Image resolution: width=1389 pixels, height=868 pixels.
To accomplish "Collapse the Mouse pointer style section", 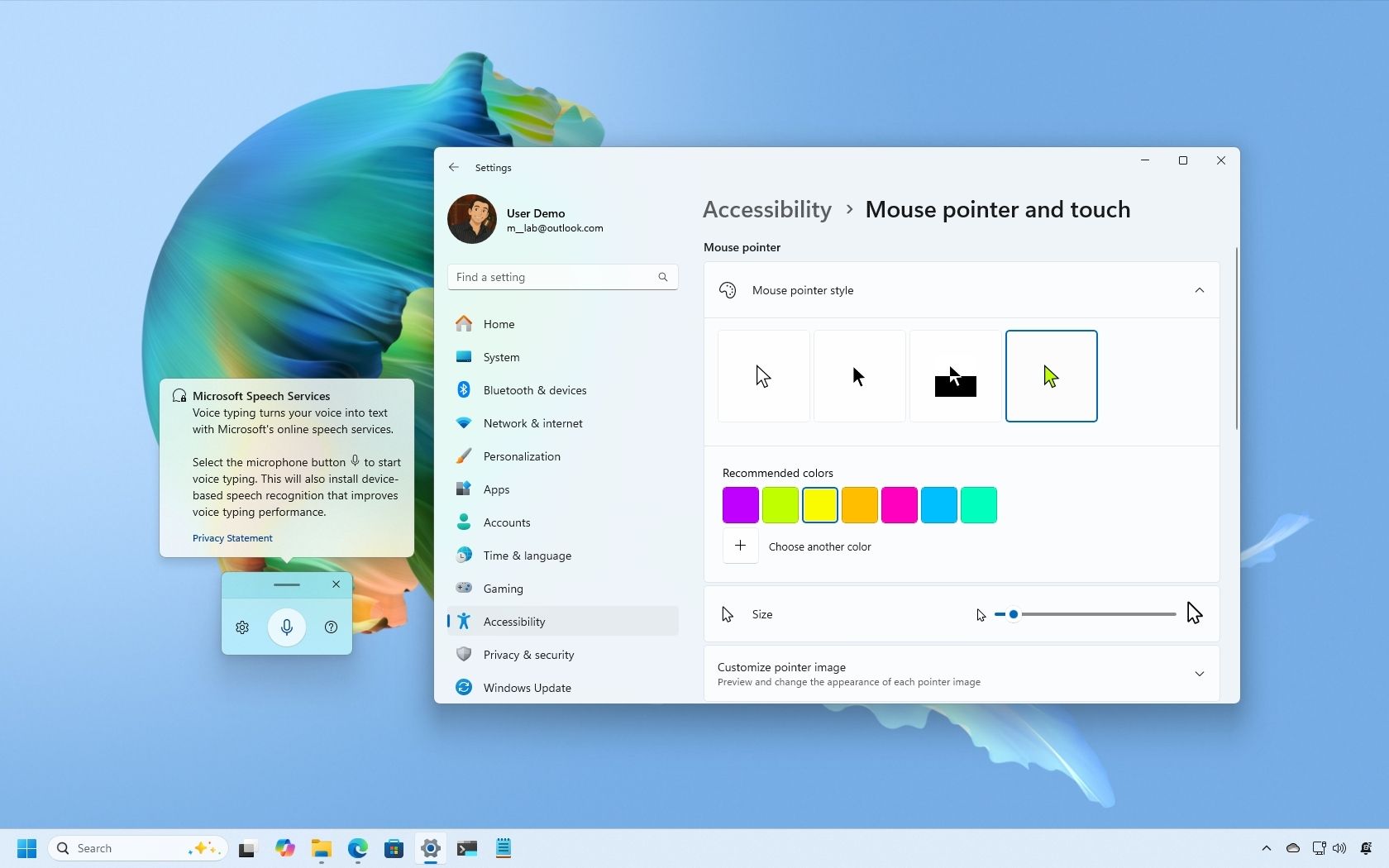I will click(1199, 290).
